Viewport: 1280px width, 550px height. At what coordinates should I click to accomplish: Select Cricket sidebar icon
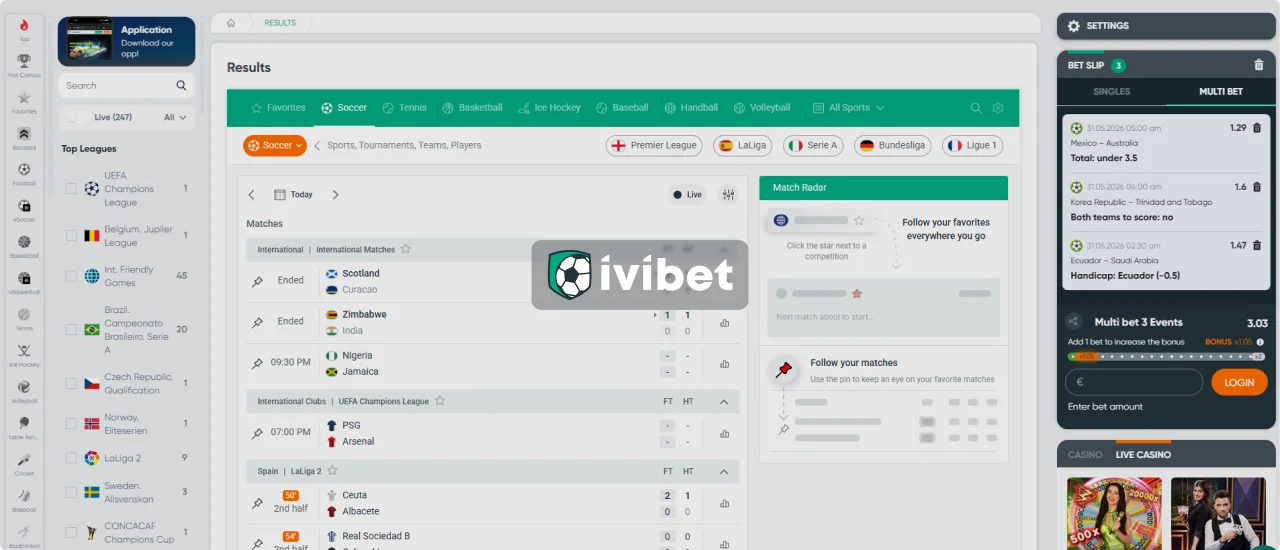pyautogui.click(x=24, y=463)
